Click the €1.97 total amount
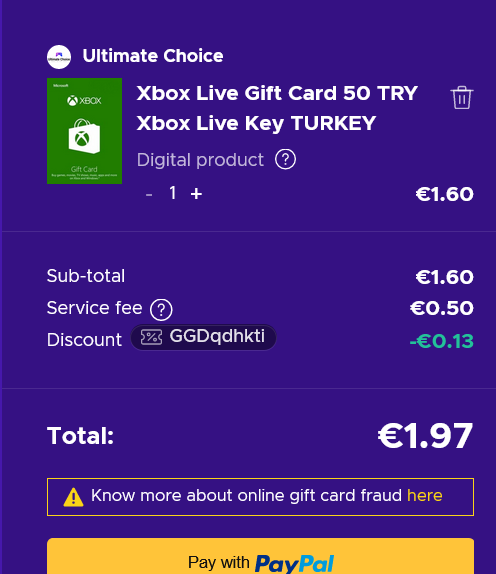496x574 pixels. (425, 436)
